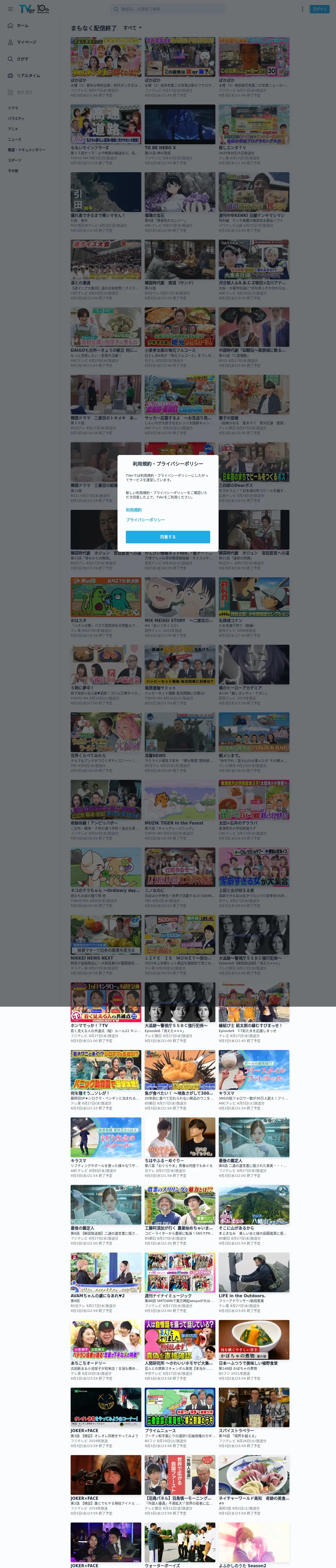
Task: Expand the すべて filter dropdown
Action: point(132,28)
